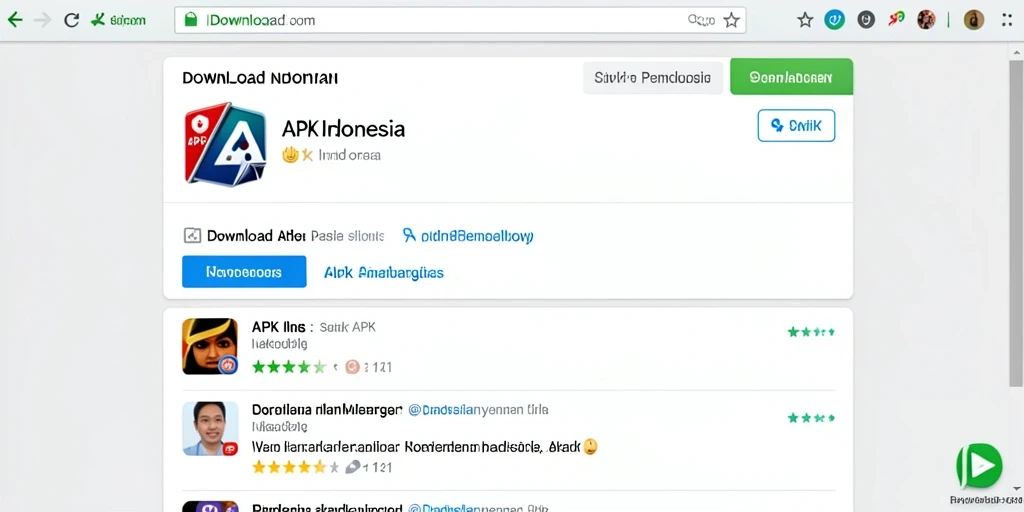
Task: Click the green stars at right of second listing
Action: coord(810,417)
